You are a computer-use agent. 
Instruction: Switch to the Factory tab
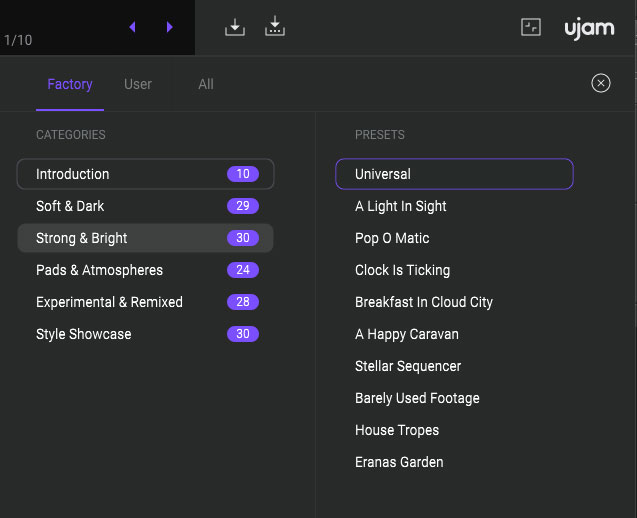[x=70, y=84]
